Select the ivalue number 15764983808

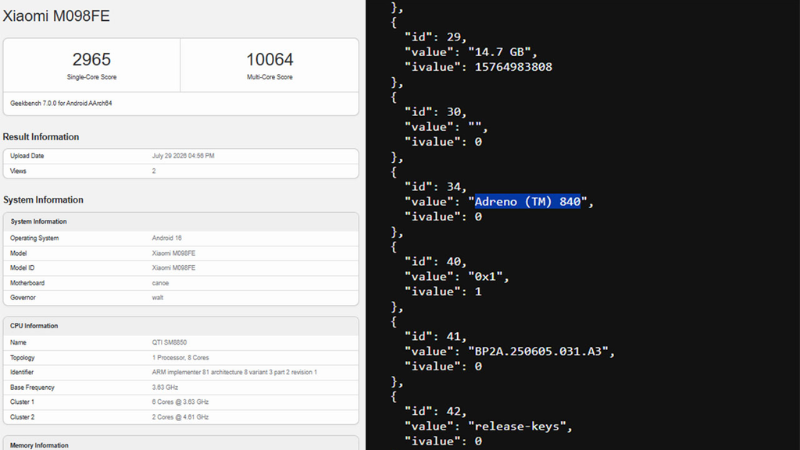pyautogui.click(x=513, y=67)
